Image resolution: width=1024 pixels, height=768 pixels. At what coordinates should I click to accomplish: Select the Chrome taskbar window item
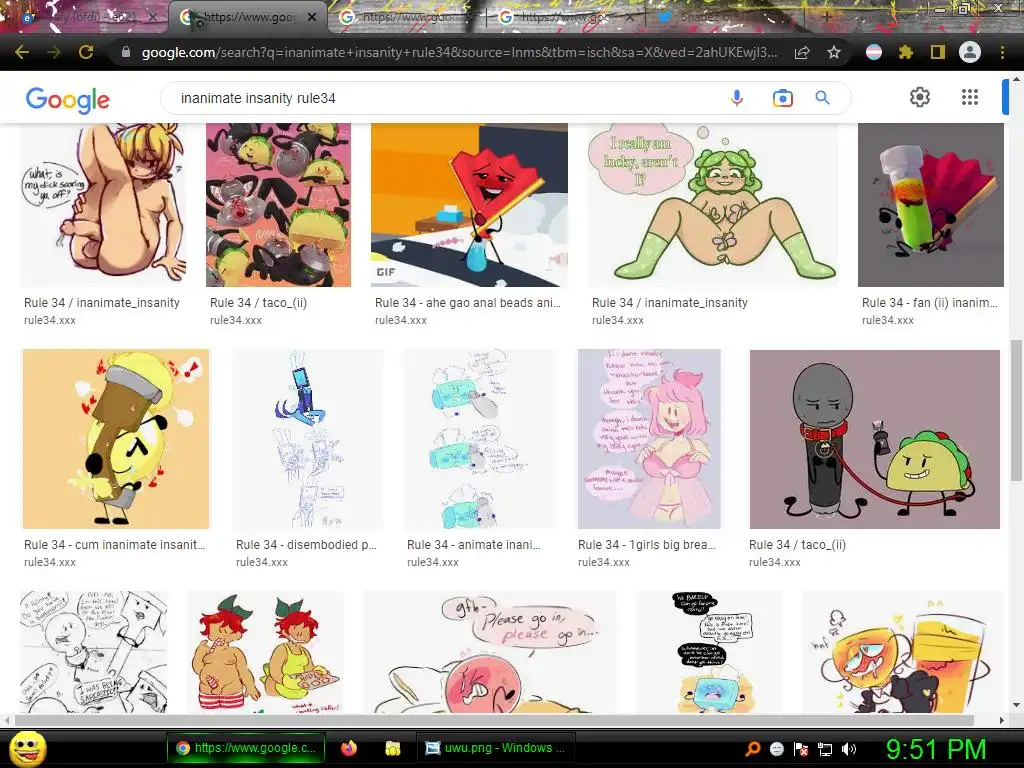pyautogui.click(x=246, y=748)
